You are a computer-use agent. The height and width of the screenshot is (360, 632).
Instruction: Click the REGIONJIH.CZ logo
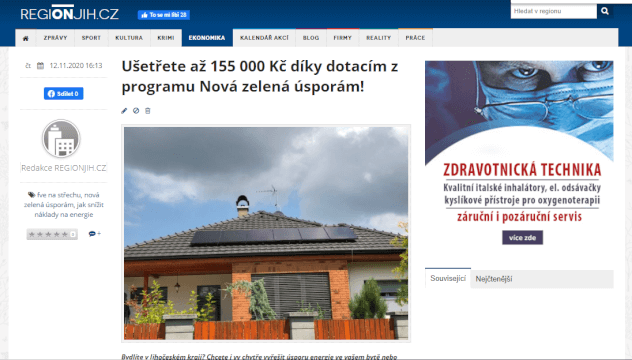69,14
